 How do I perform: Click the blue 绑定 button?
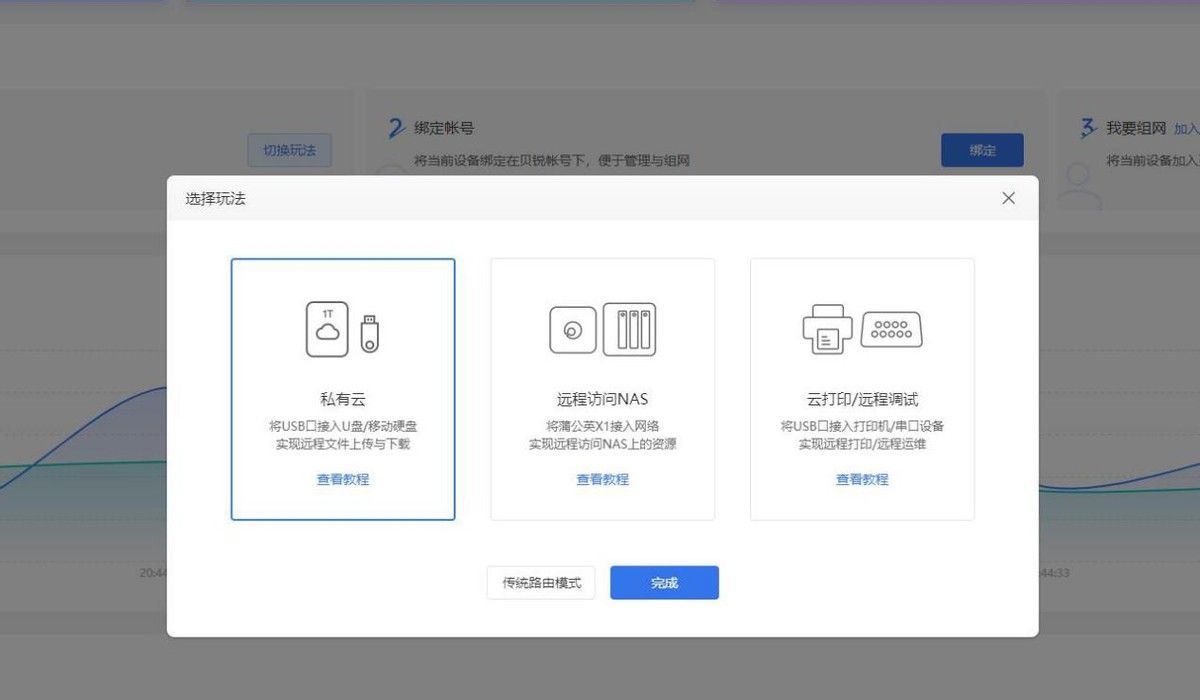tap(982, 150)
